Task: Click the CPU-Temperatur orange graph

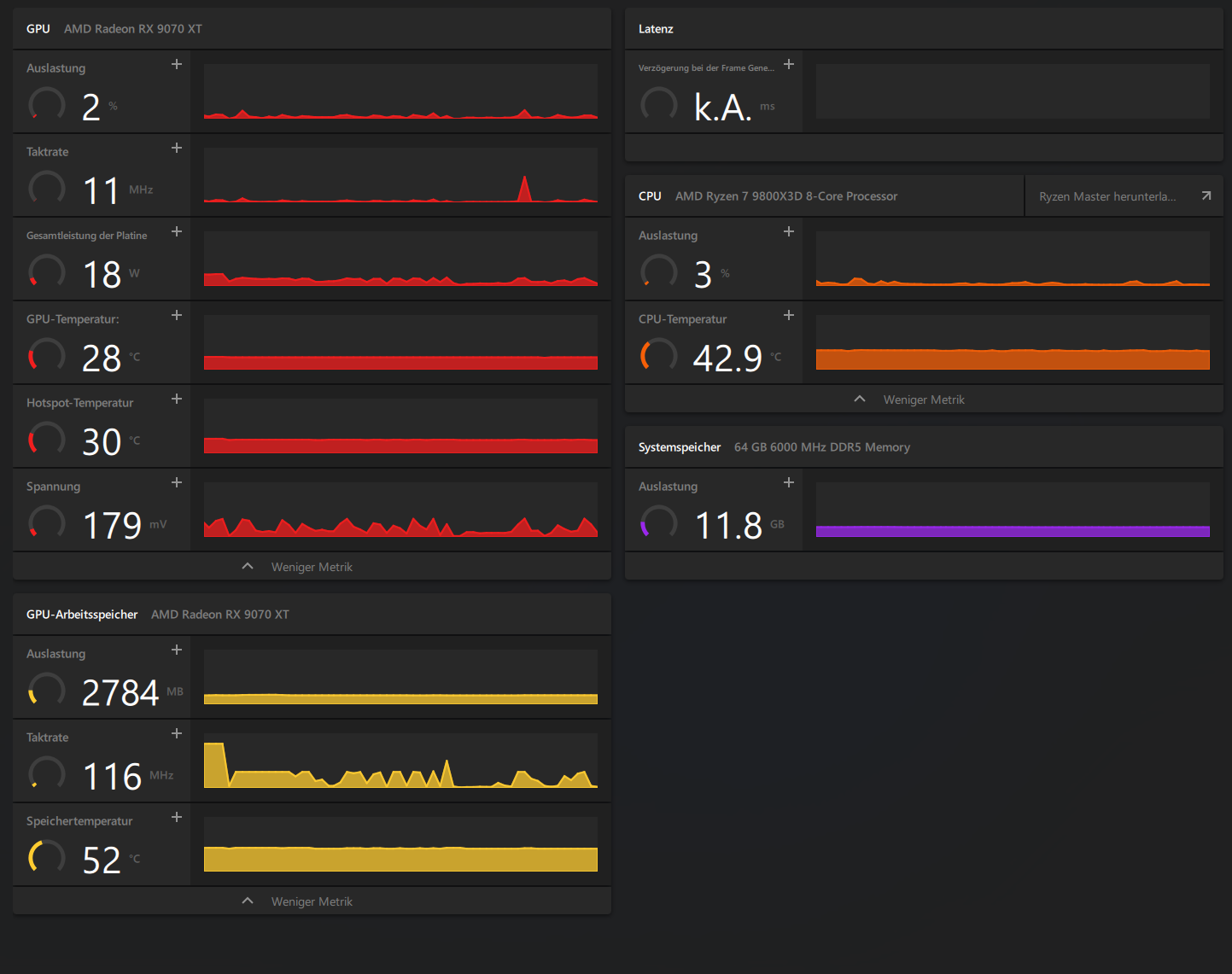Action: tap(1013, 342)
